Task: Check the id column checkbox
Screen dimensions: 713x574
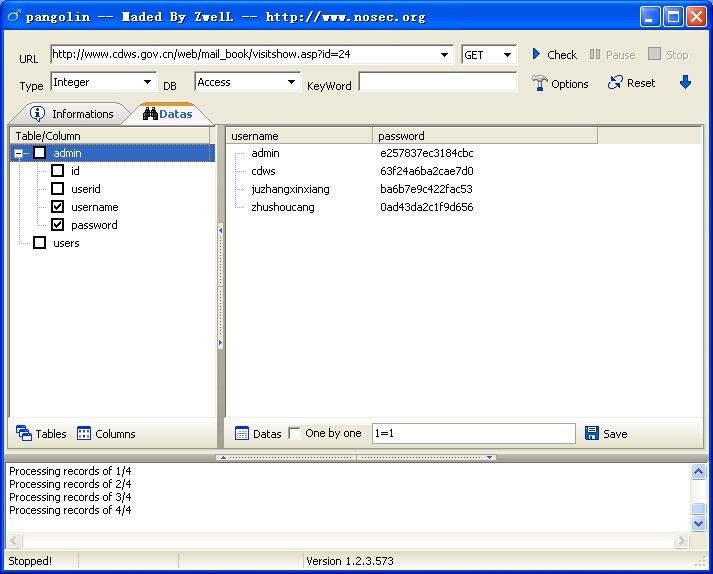Action: pyautogui.click(x=57, y=171)
